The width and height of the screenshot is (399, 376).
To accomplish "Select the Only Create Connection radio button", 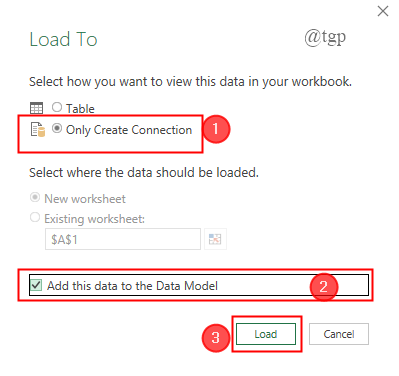I will click(x=57, y=128).
